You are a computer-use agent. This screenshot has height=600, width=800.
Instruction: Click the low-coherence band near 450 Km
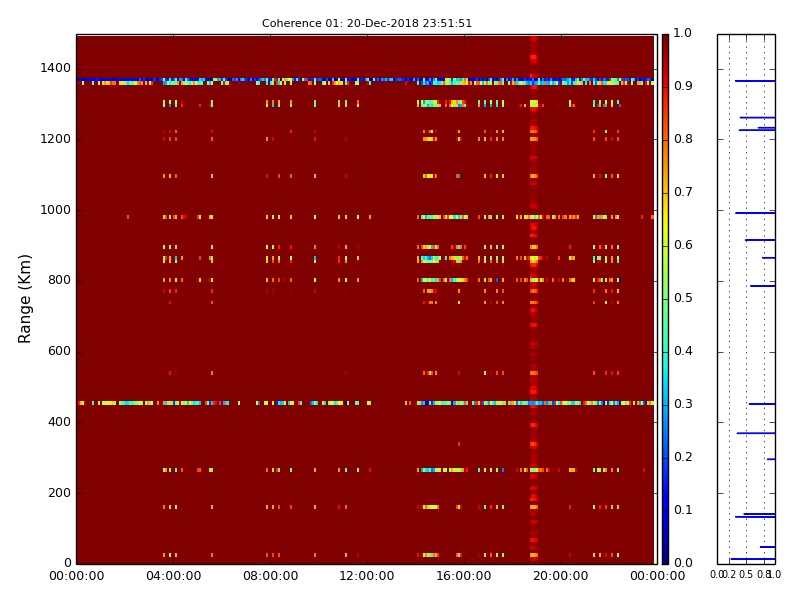click(x=300, y=403)
